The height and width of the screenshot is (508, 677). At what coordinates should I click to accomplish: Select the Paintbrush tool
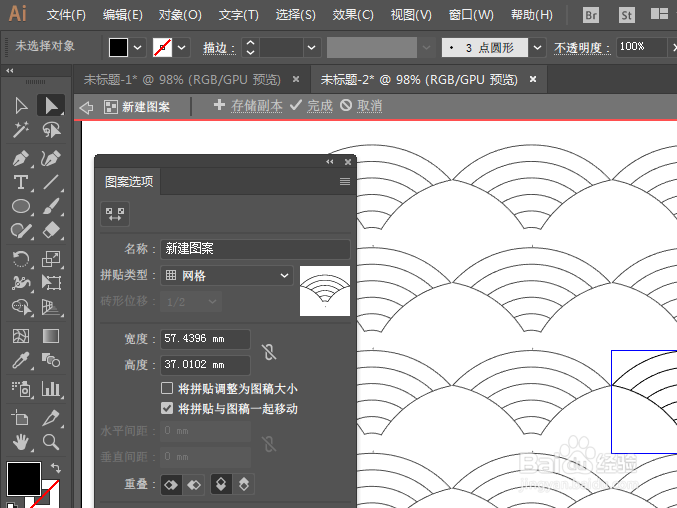coord(51,206)
